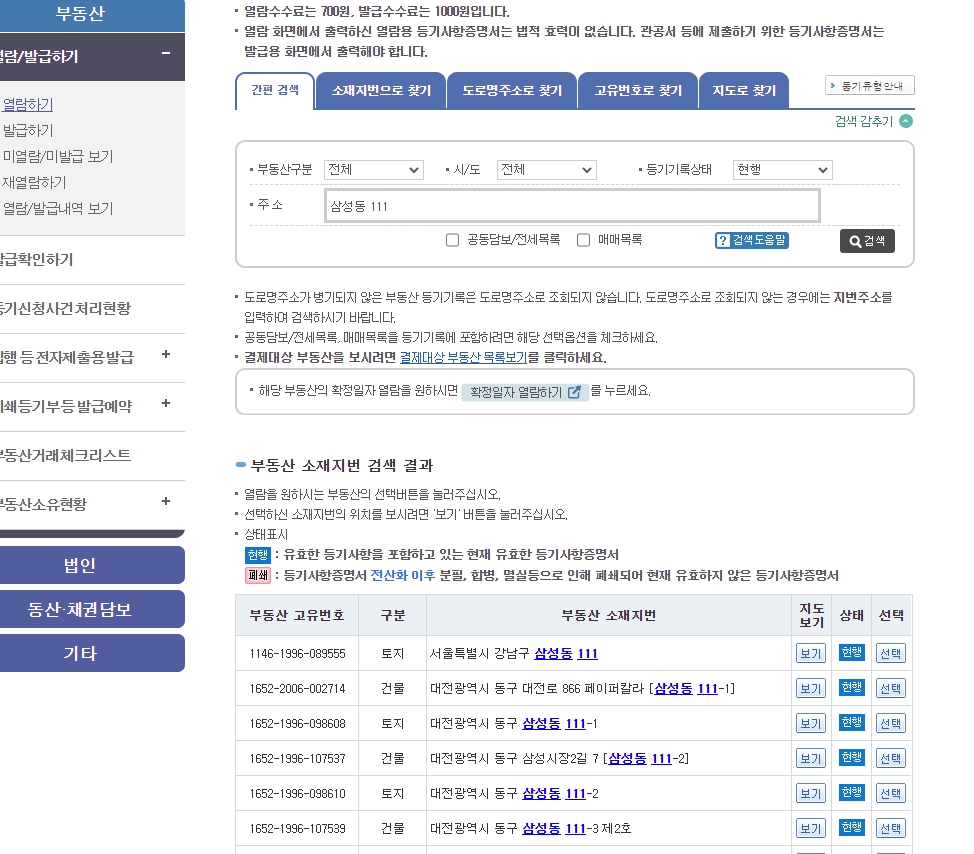Expand the 전자제출용 발급 menu plus icon
Screen dimensions: 974x854
(166, 355)
